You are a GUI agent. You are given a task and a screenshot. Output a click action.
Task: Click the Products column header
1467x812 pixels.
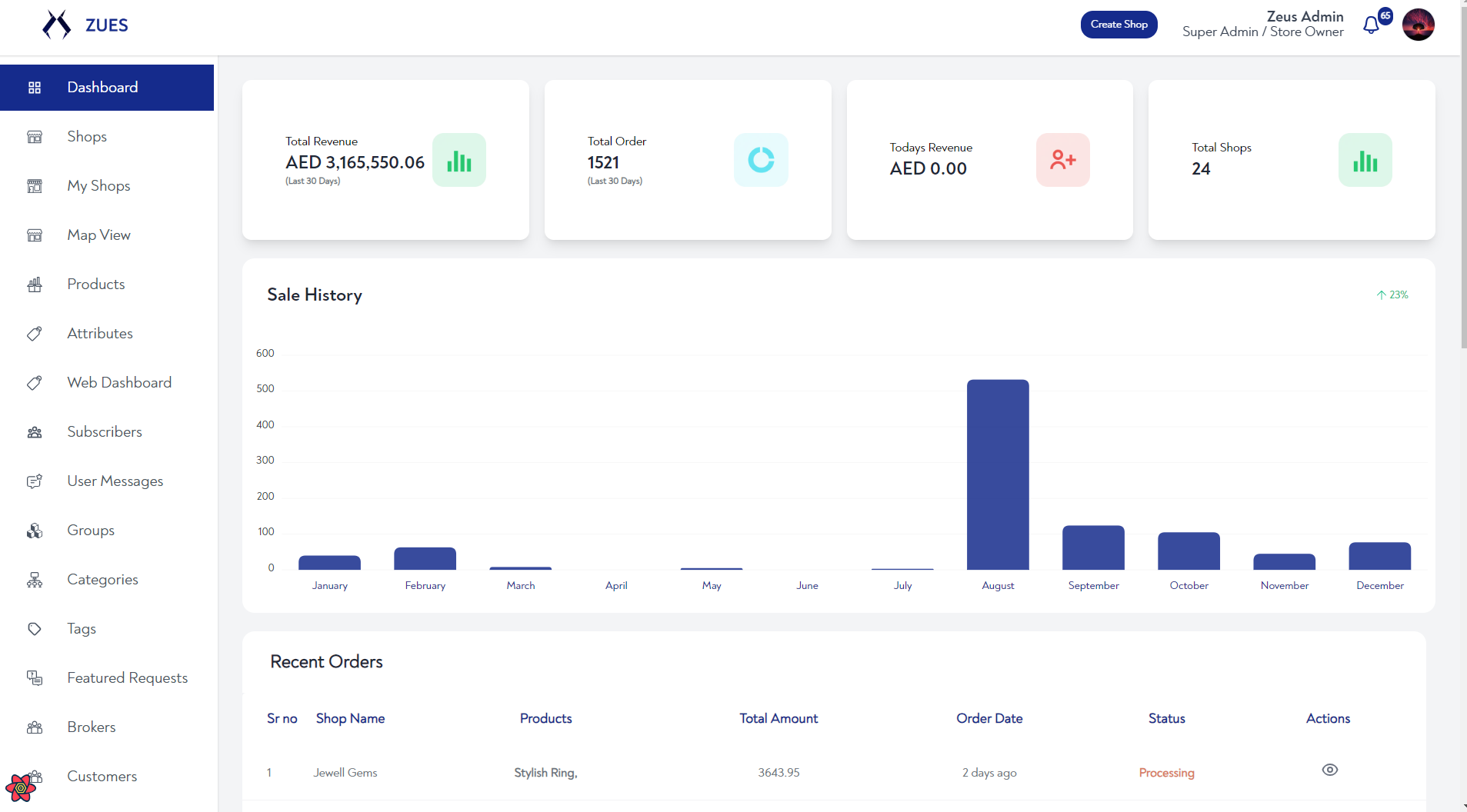[545, 718]
